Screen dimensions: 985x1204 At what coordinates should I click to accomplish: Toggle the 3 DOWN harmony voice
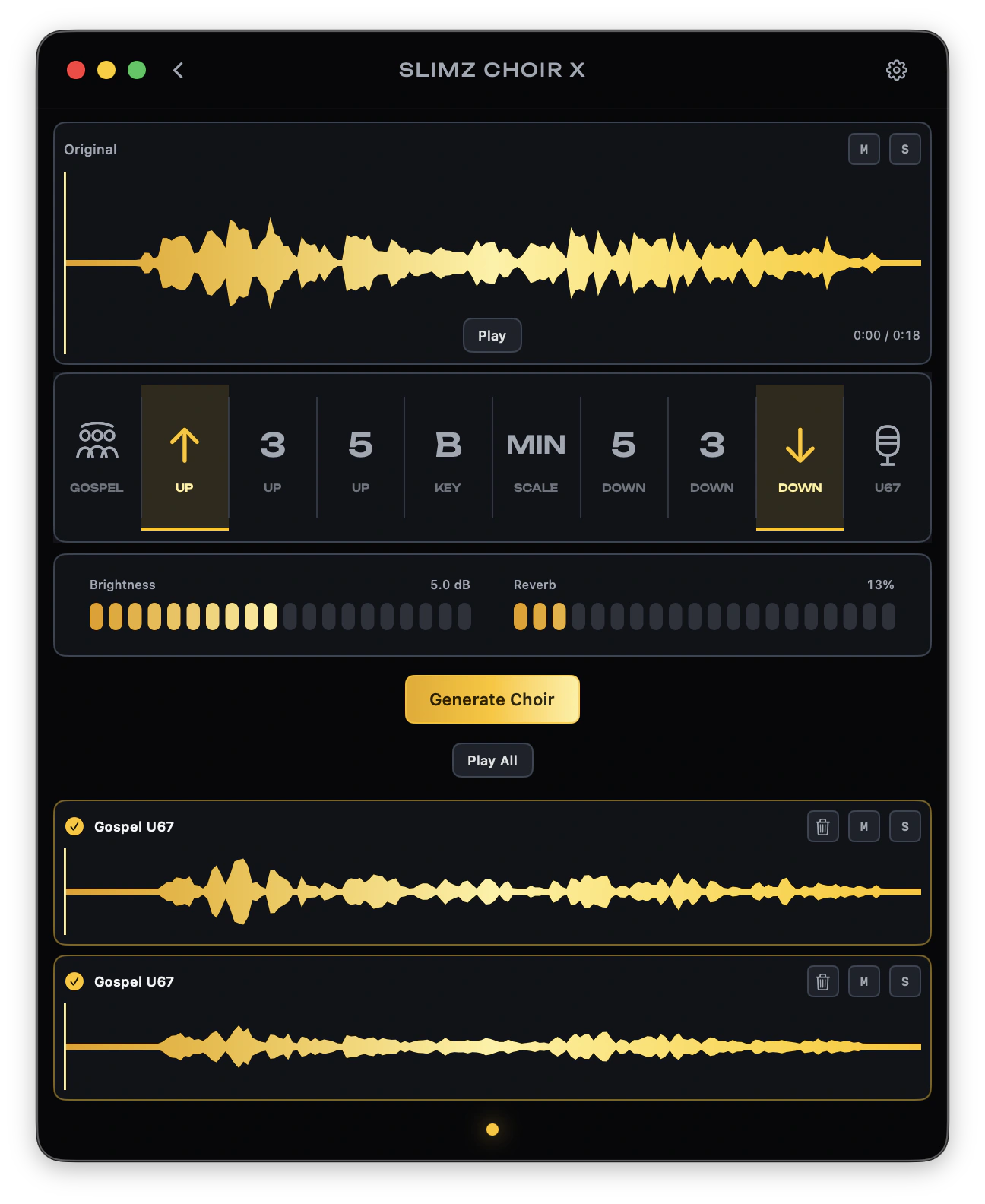(x=712, y=458)
